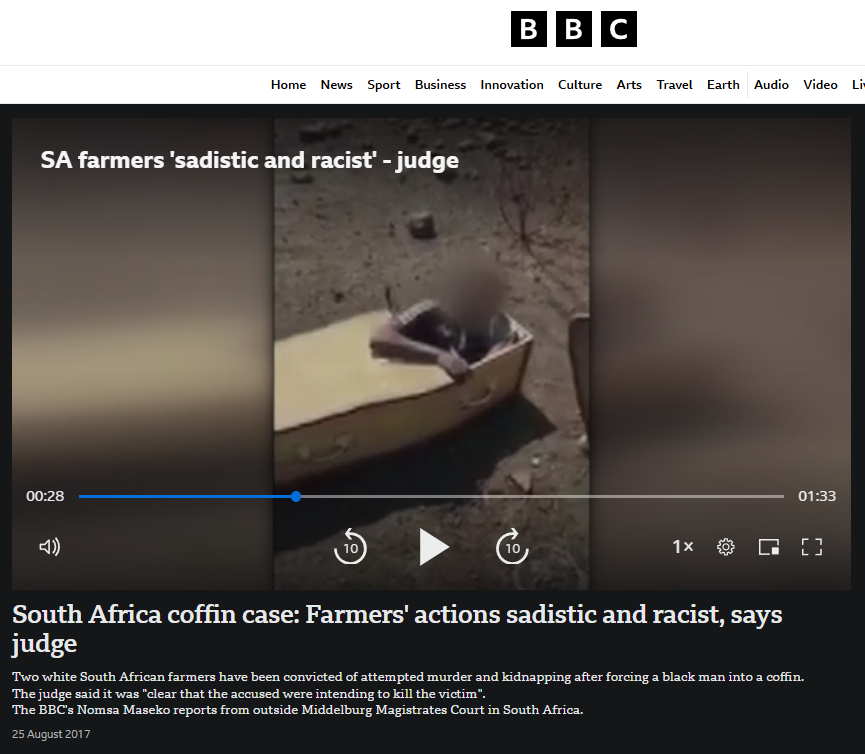Enable picture-in-picture mode

click(x=768, y=547)
